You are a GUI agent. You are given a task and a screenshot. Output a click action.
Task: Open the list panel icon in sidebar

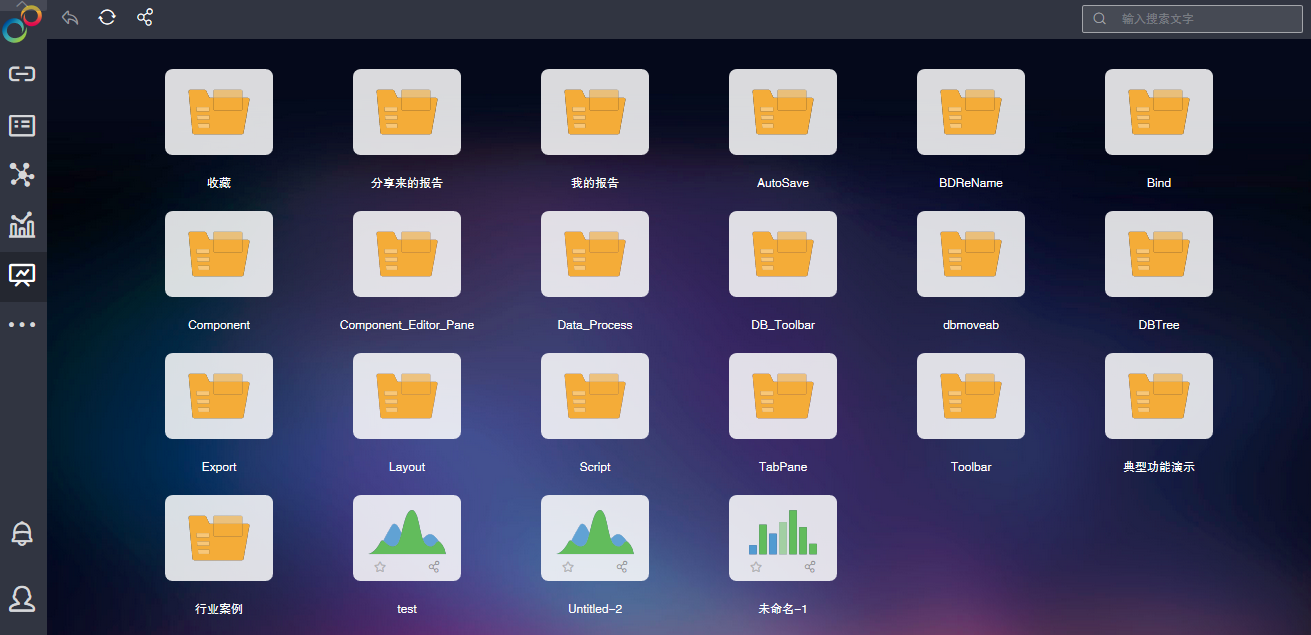pos(22,125)
